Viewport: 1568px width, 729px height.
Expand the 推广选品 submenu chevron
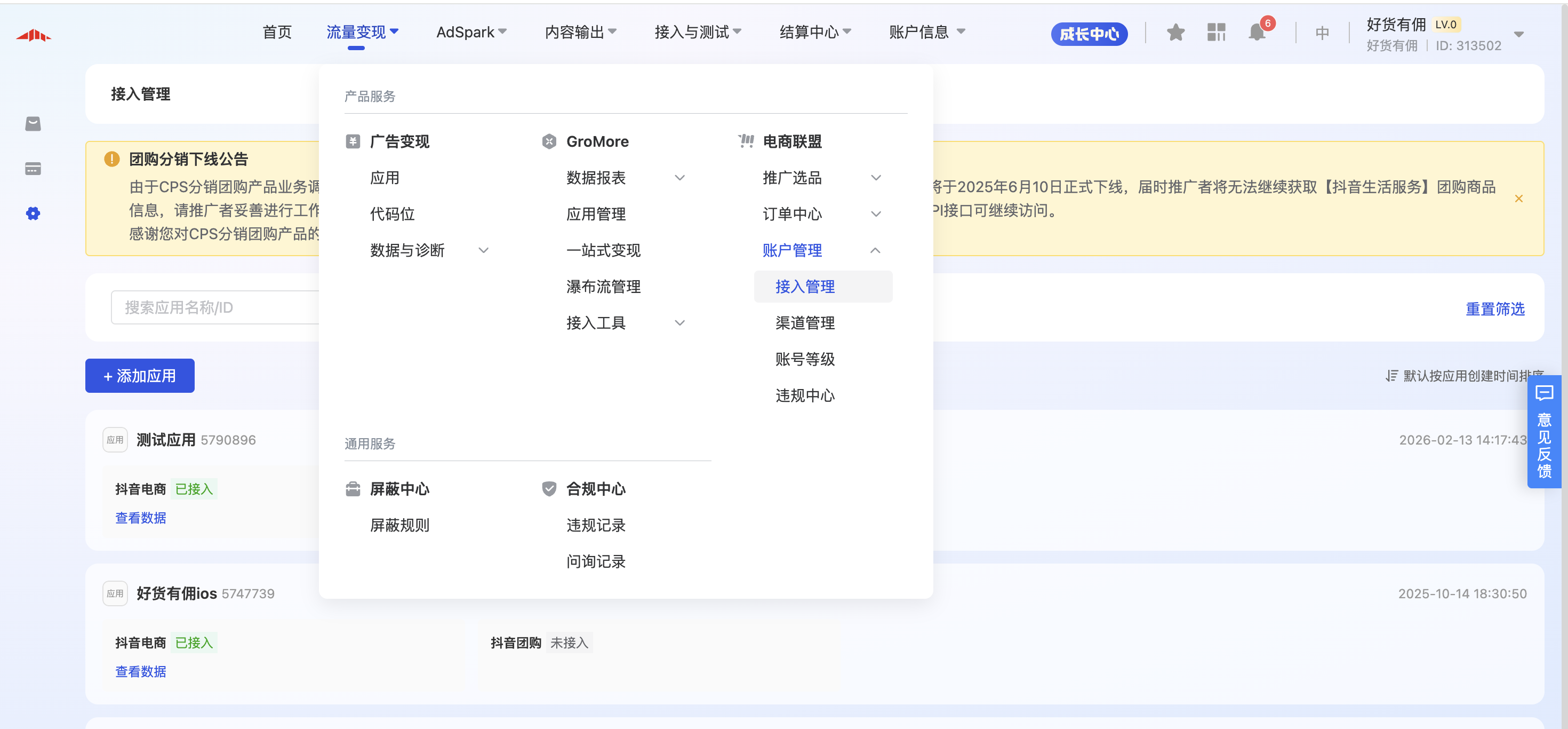click(875, 178)
